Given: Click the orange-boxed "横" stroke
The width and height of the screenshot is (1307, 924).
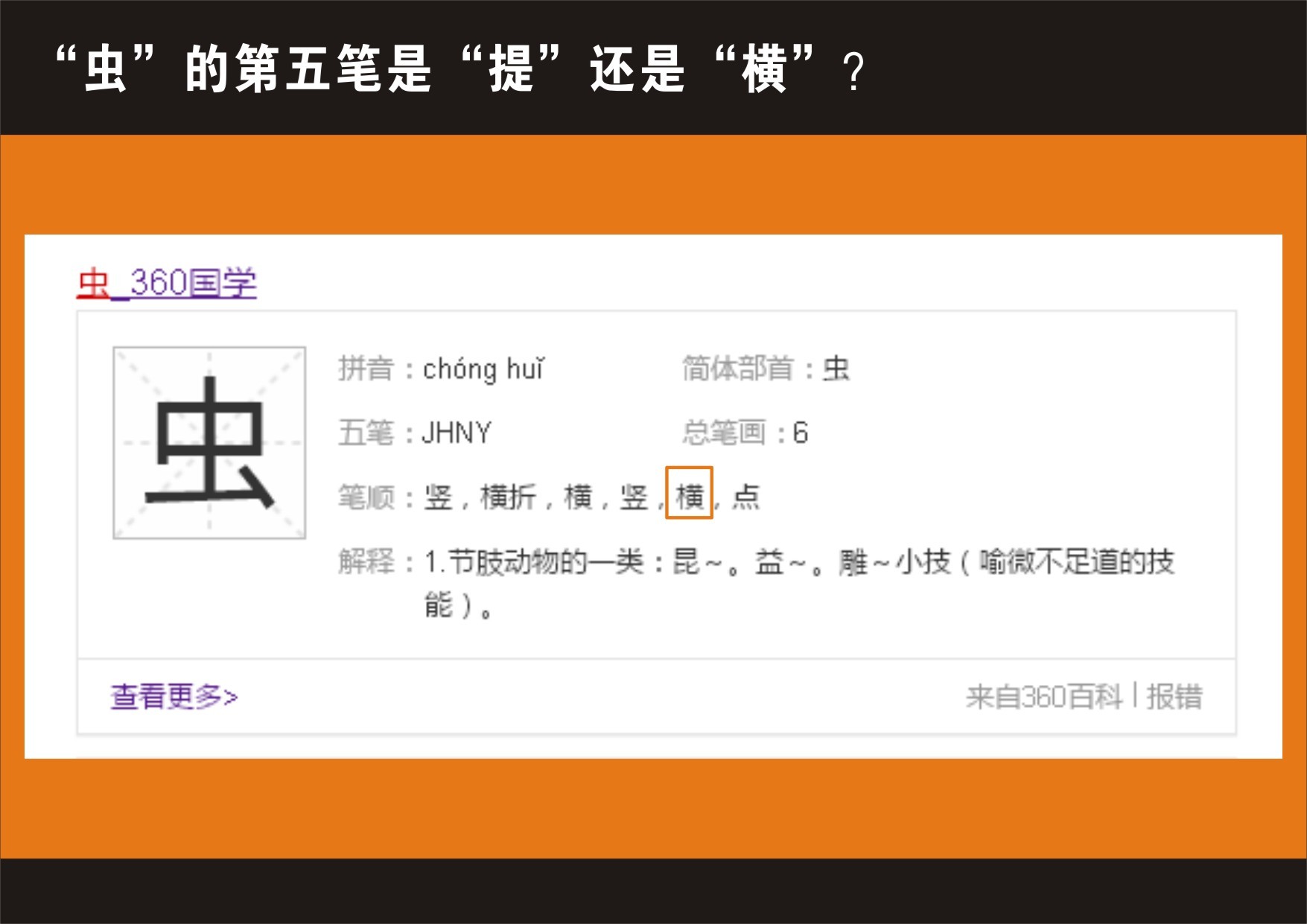Looking at the screenshot, I should tap(689, 496).
